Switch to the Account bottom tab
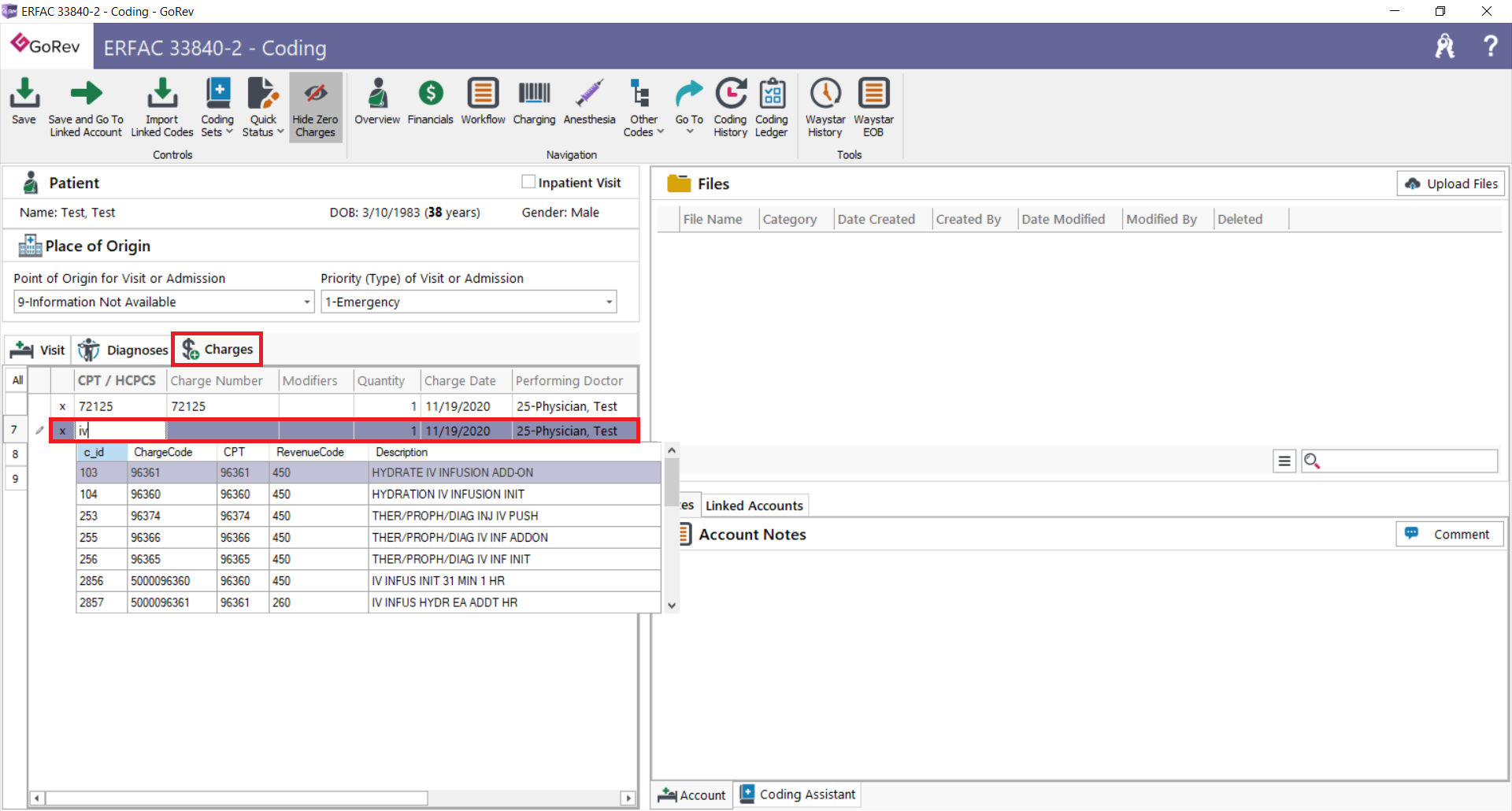The height and width of the screenshot is (811, 1512). tap(692, 794)
